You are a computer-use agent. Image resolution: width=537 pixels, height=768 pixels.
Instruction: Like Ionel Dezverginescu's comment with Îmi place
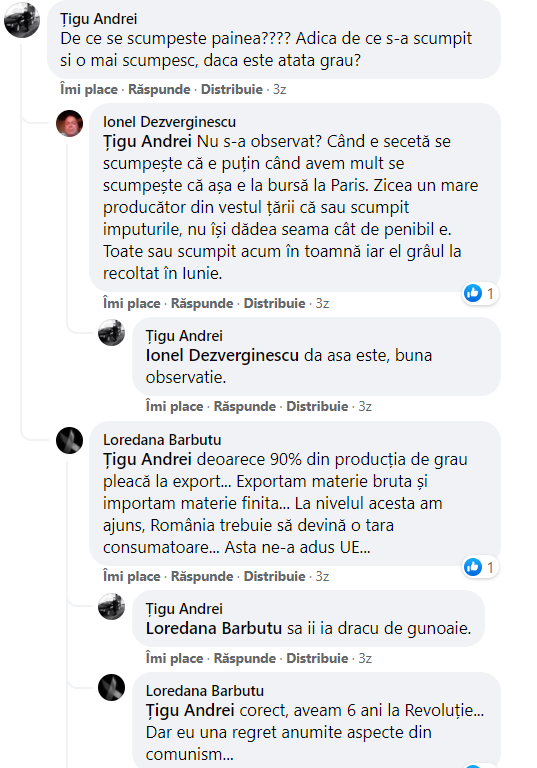tap(131, 304)
